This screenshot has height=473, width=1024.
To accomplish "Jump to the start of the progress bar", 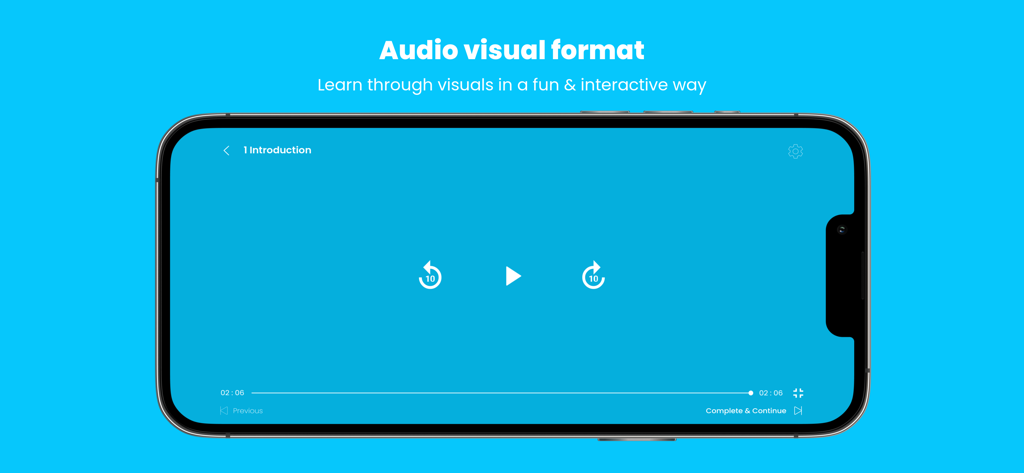I will point(254,393).
